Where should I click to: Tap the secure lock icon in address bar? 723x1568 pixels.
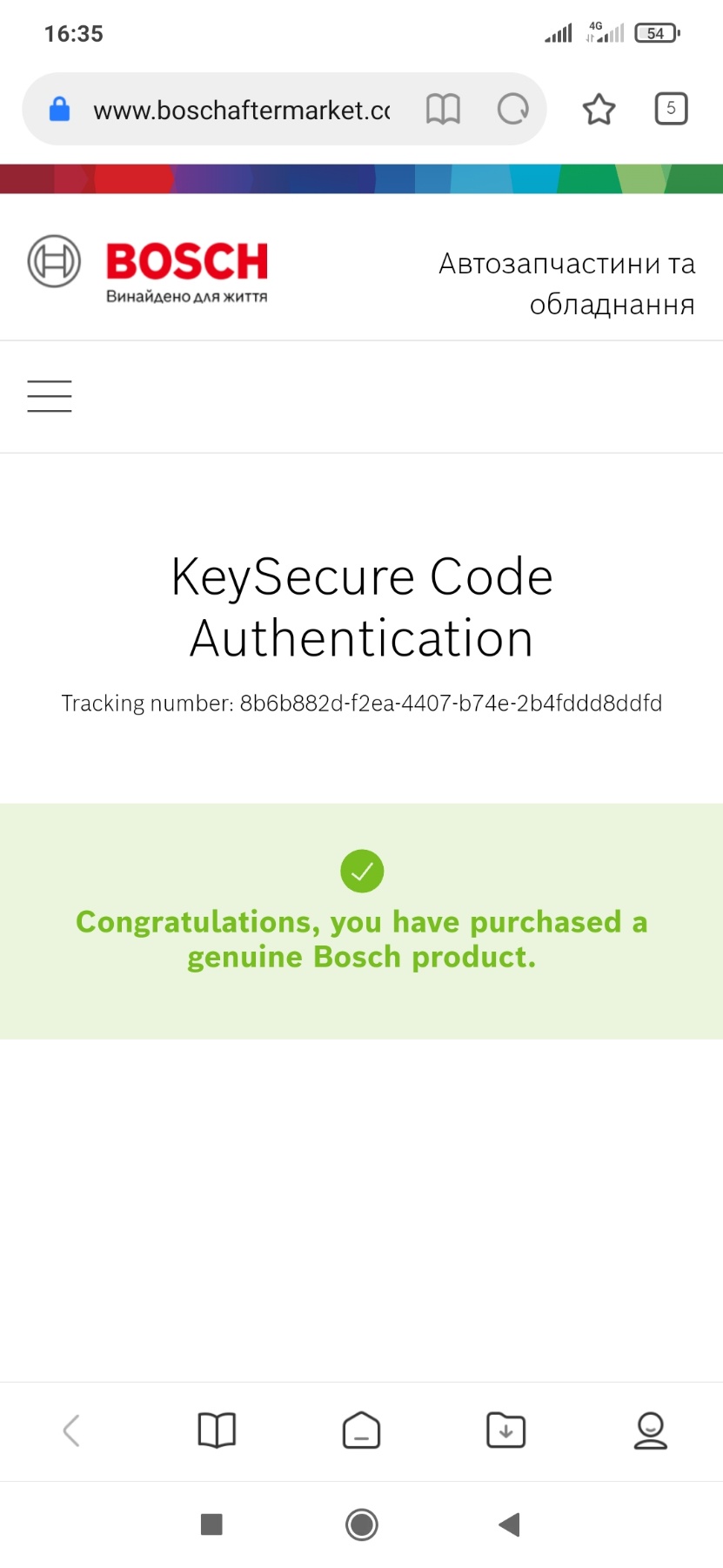click(59, 110)
